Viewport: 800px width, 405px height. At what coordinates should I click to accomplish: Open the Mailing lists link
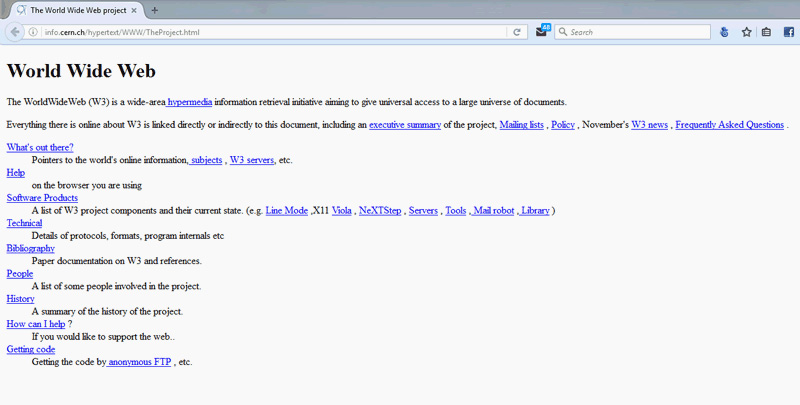521,125
